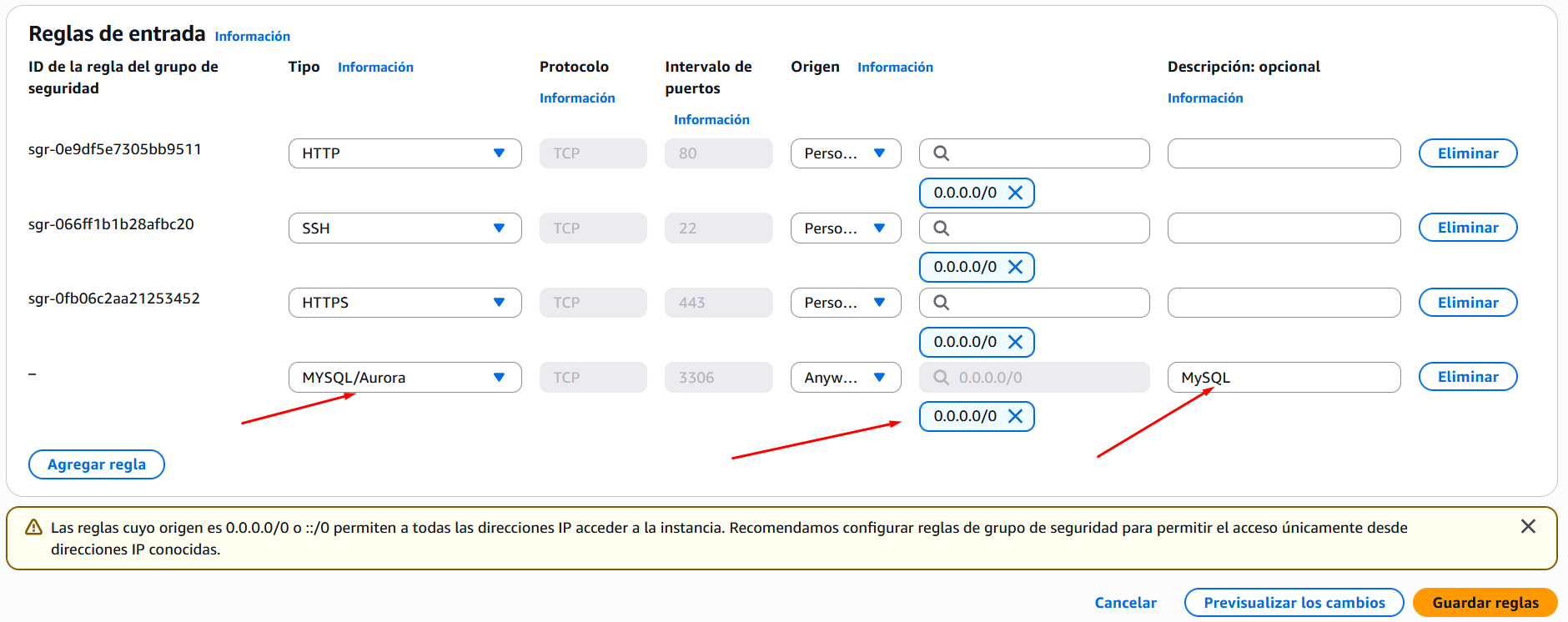Open the SSH rule origin type dropdown
The image size is (1568, 622).
[x=845, y=228]
